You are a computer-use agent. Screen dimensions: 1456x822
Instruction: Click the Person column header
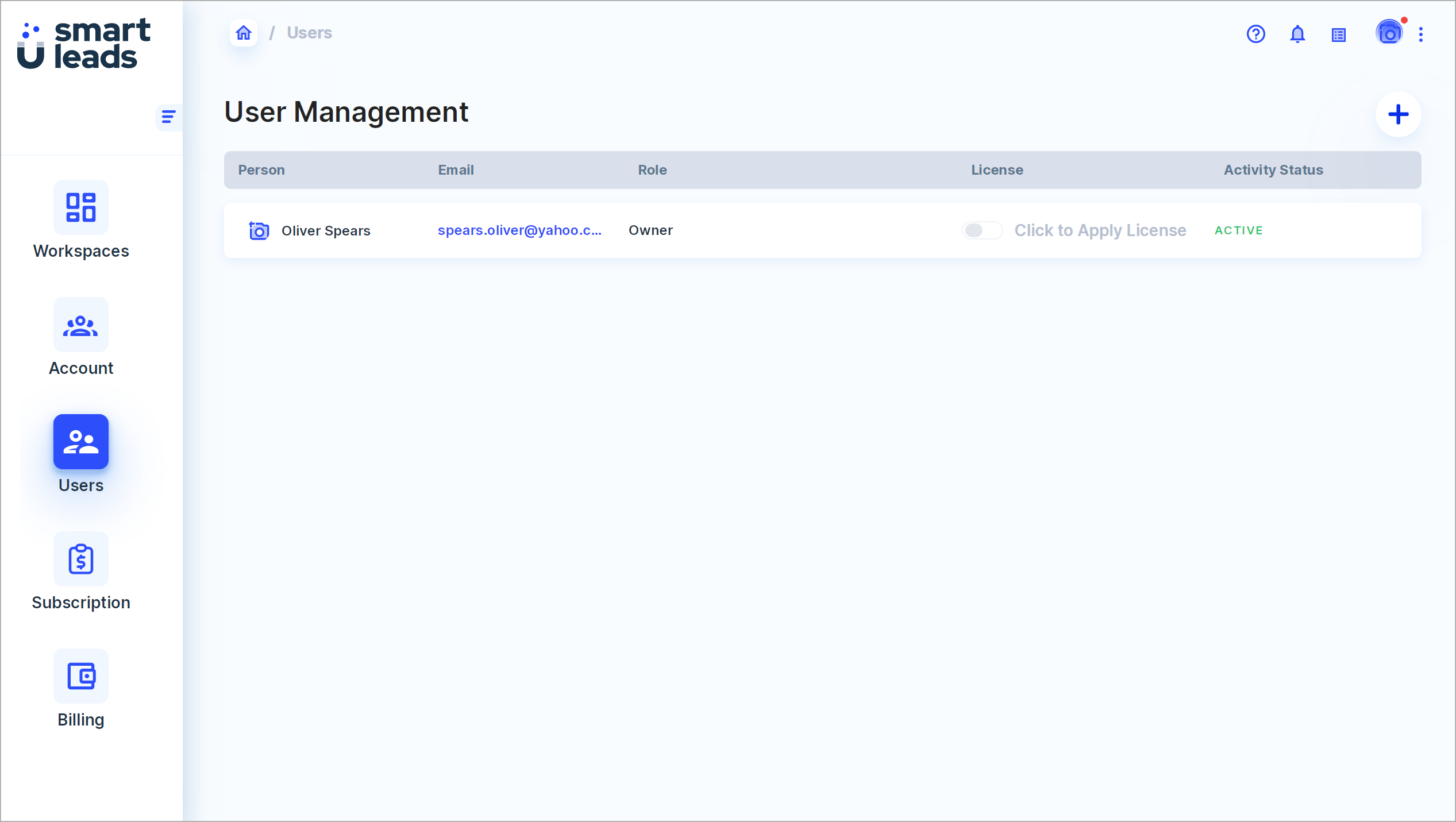[261, 170]
